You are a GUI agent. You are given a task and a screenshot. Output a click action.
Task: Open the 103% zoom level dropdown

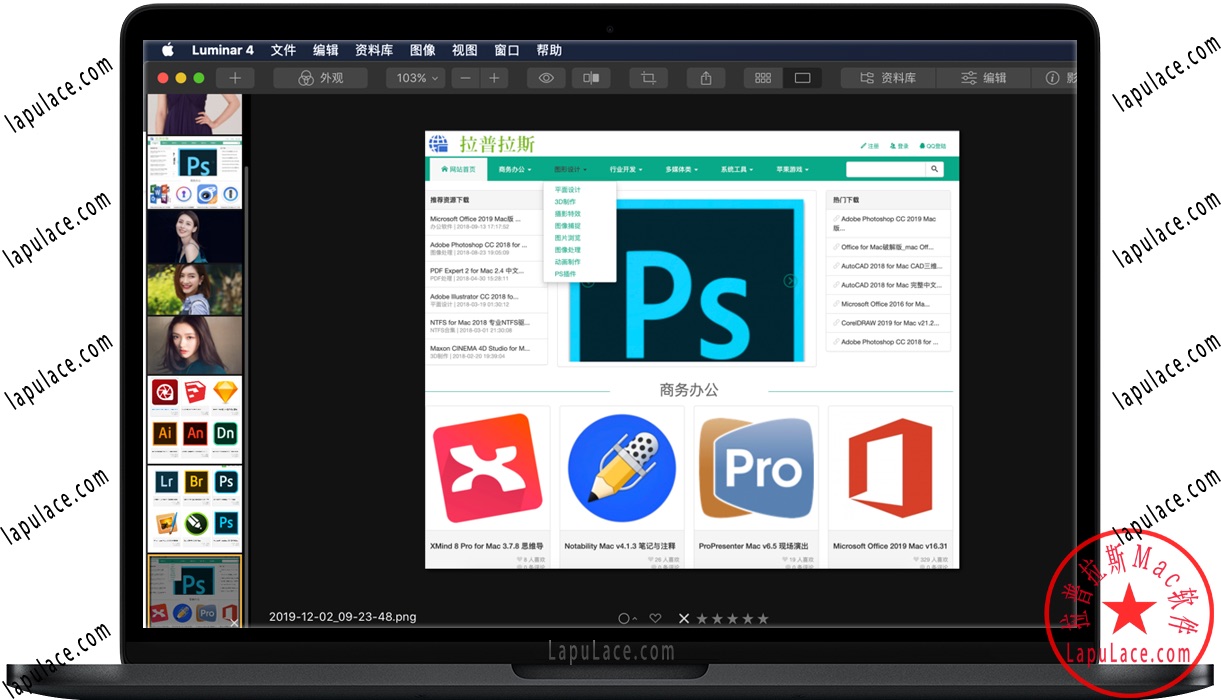pyautogui.click(x=415, y=77)
